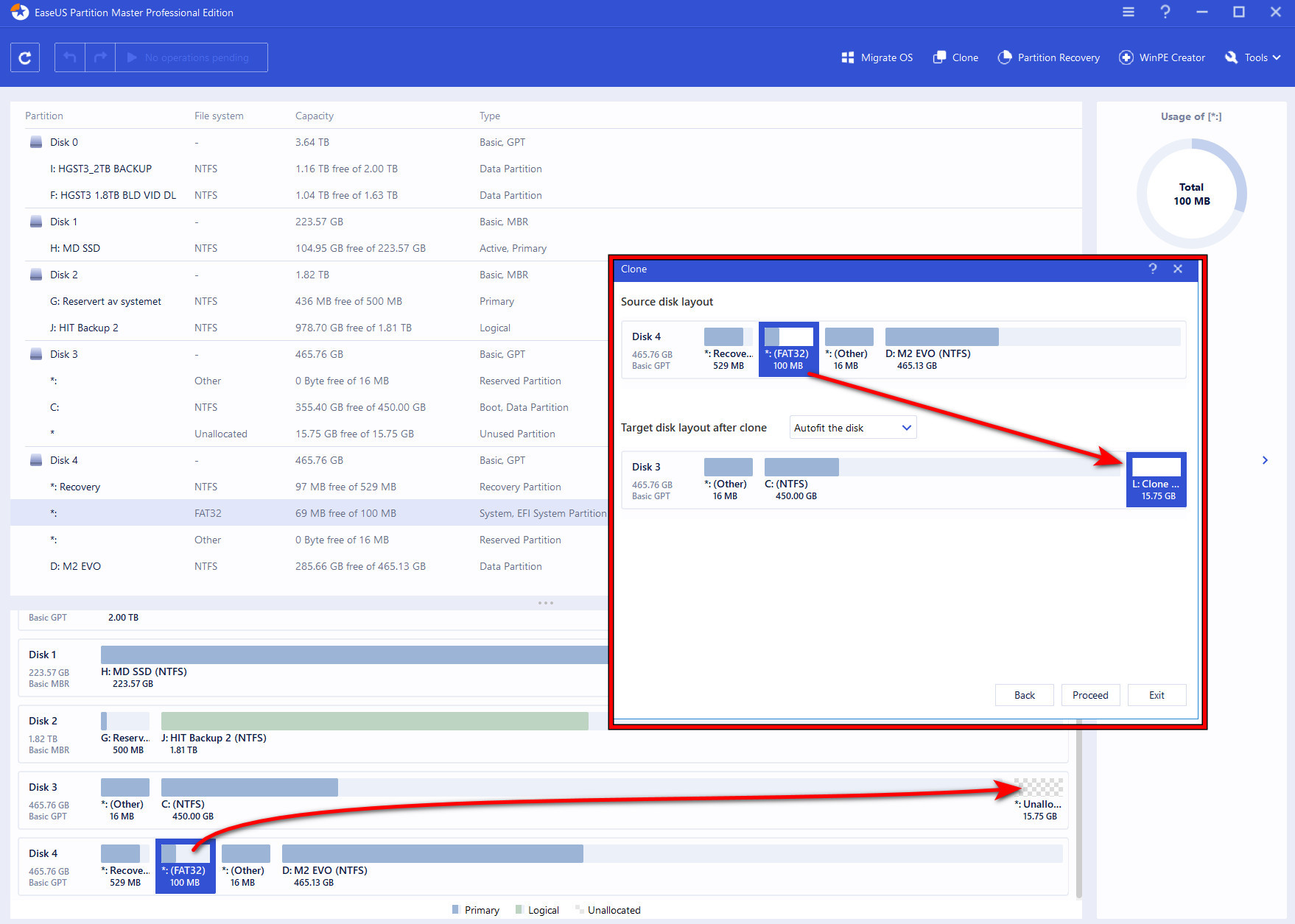Click Disk 4 (Other) 16 MB block in map
1295x924 pixels.
pos(246,866)
